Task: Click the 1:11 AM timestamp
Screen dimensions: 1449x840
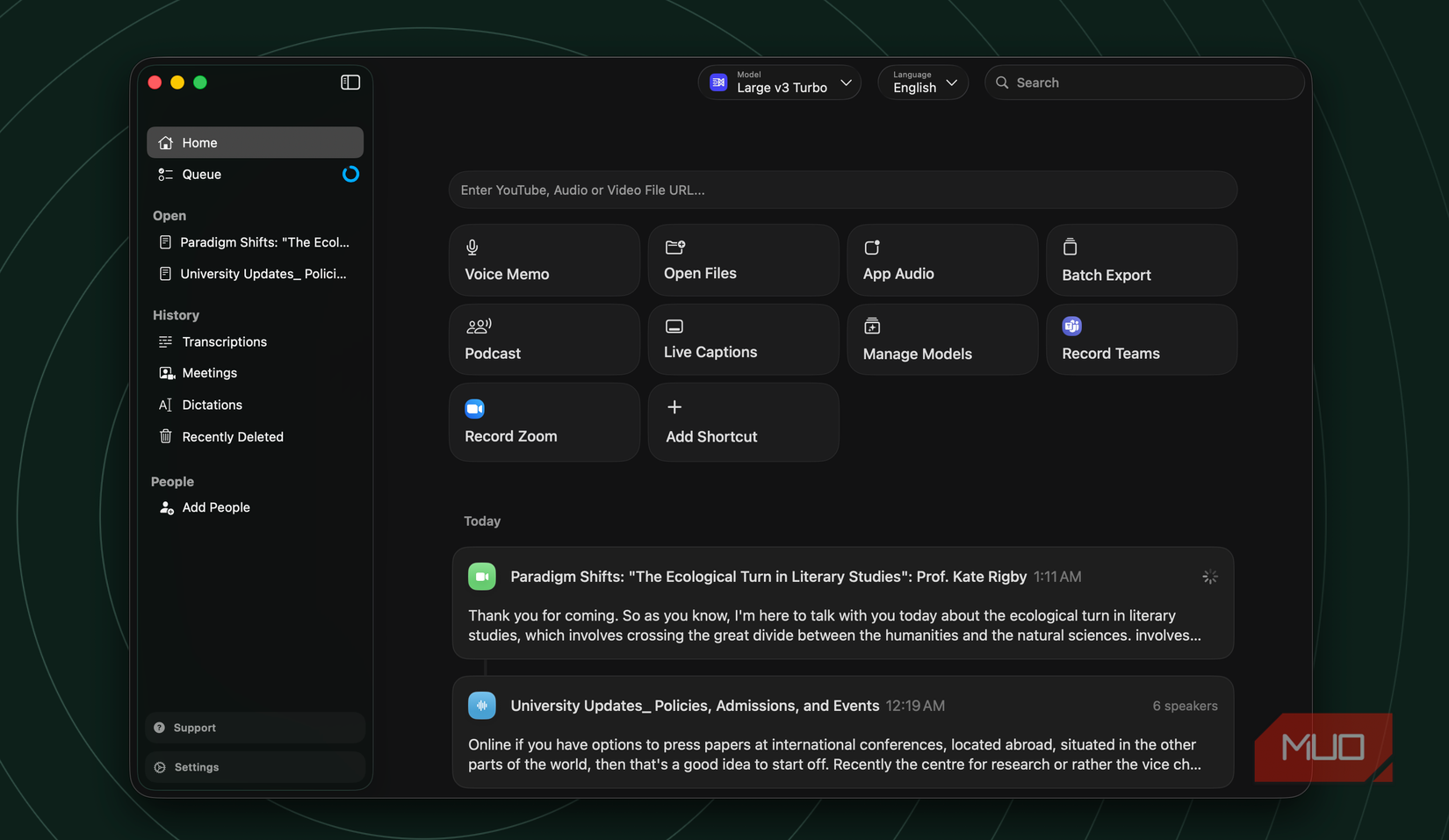Action: pos(1057,577)
